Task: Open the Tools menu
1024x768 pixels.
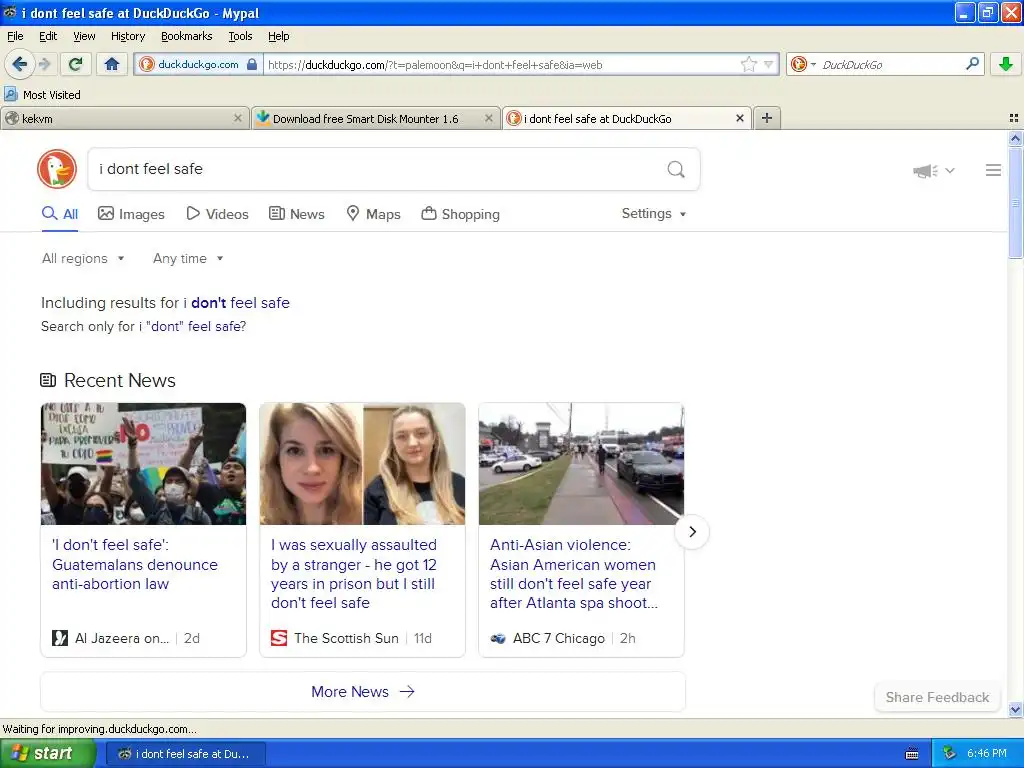Action: [240, 36]
